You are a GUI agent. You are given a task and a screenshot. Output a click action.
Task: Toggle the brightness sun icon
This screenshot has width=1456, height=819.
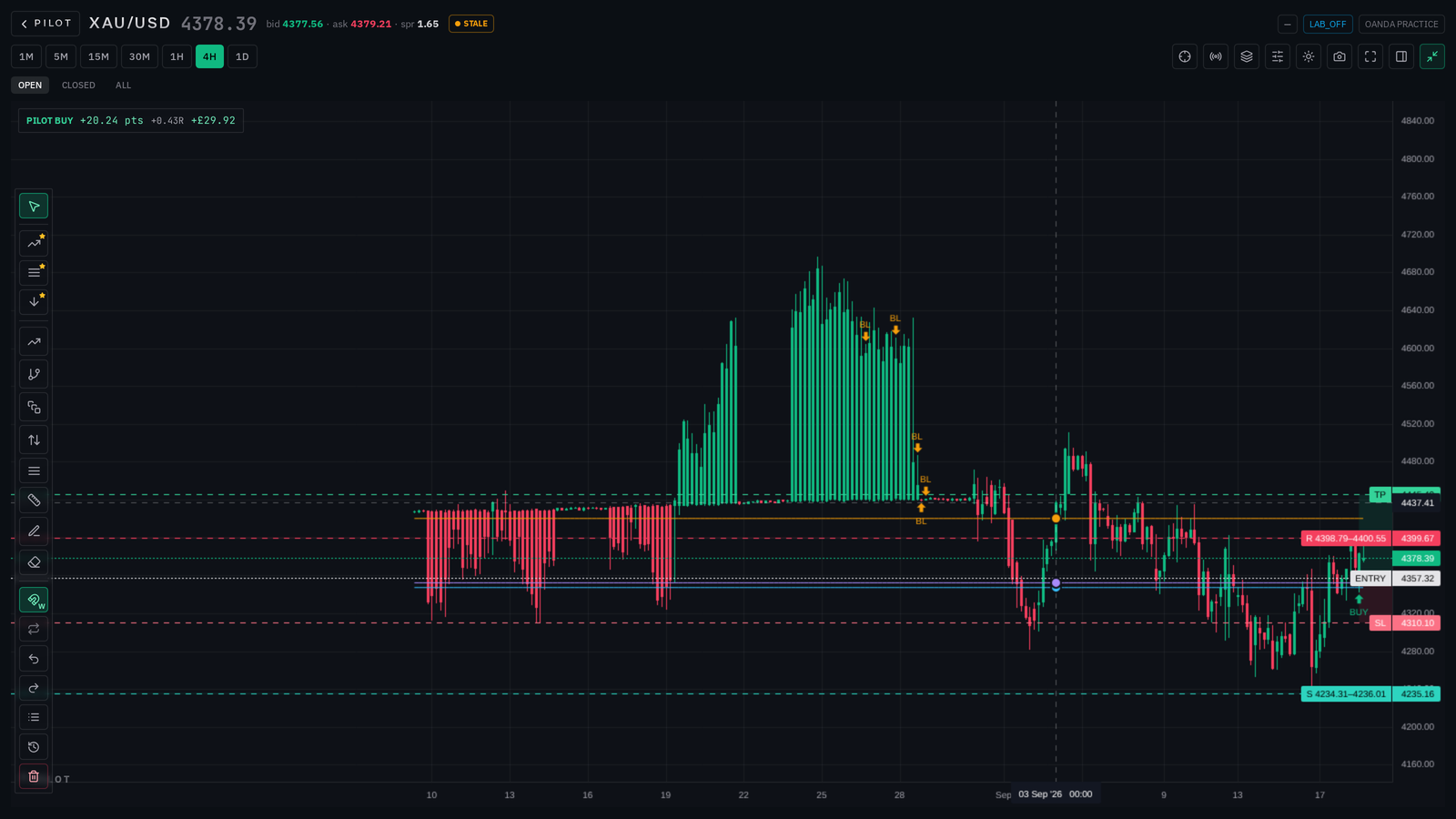point(1309,56)
